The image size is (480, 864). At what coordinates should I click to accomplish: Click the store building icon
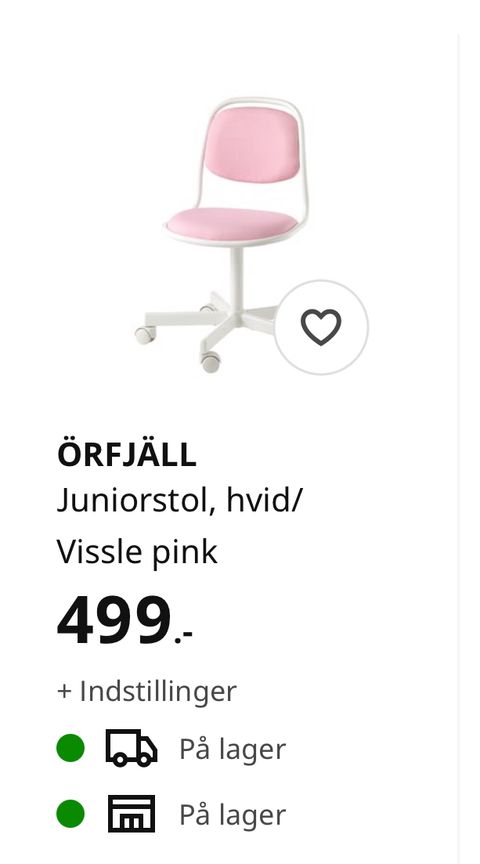click(x=131, y=814)
